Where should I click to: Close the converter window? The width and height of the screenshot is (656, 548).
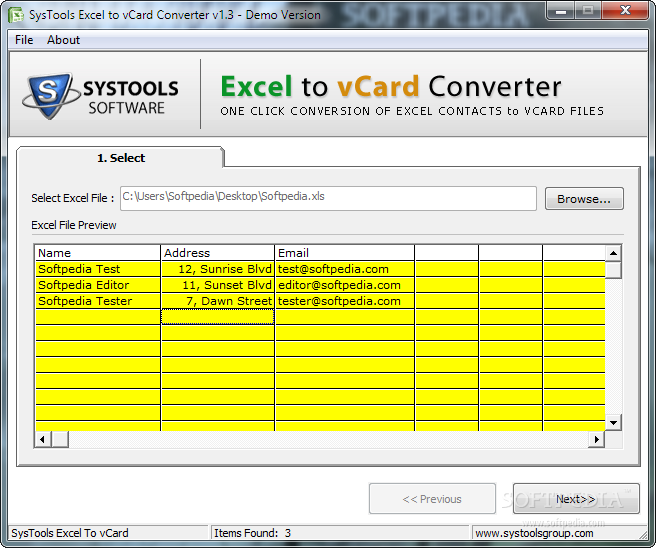(625, 10)
